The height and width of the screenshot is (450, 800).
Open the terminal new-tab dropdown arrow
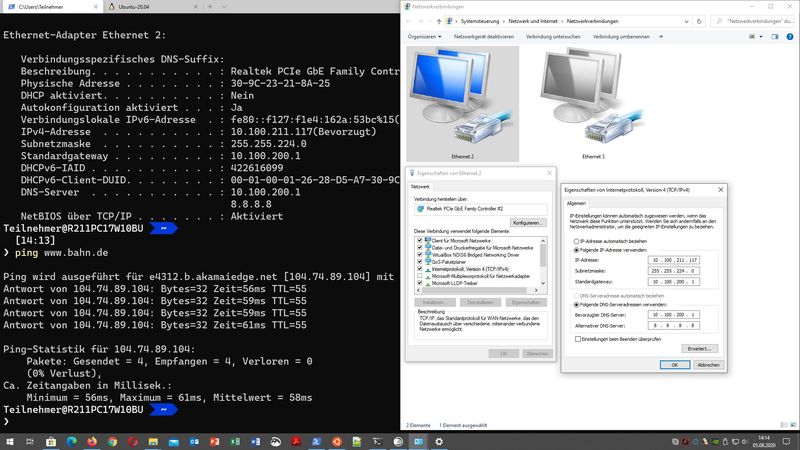[224, 7]
